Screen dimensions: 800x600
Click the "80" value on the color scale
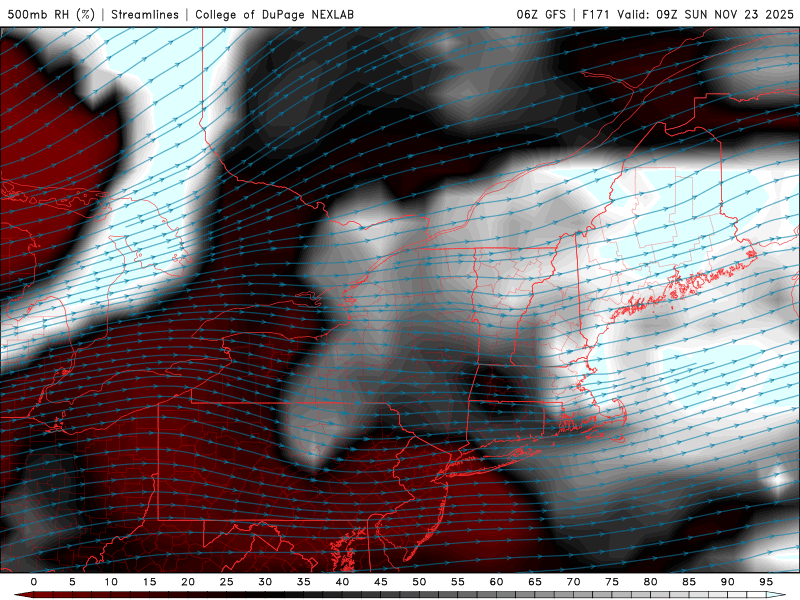click(x=650, y=582)
